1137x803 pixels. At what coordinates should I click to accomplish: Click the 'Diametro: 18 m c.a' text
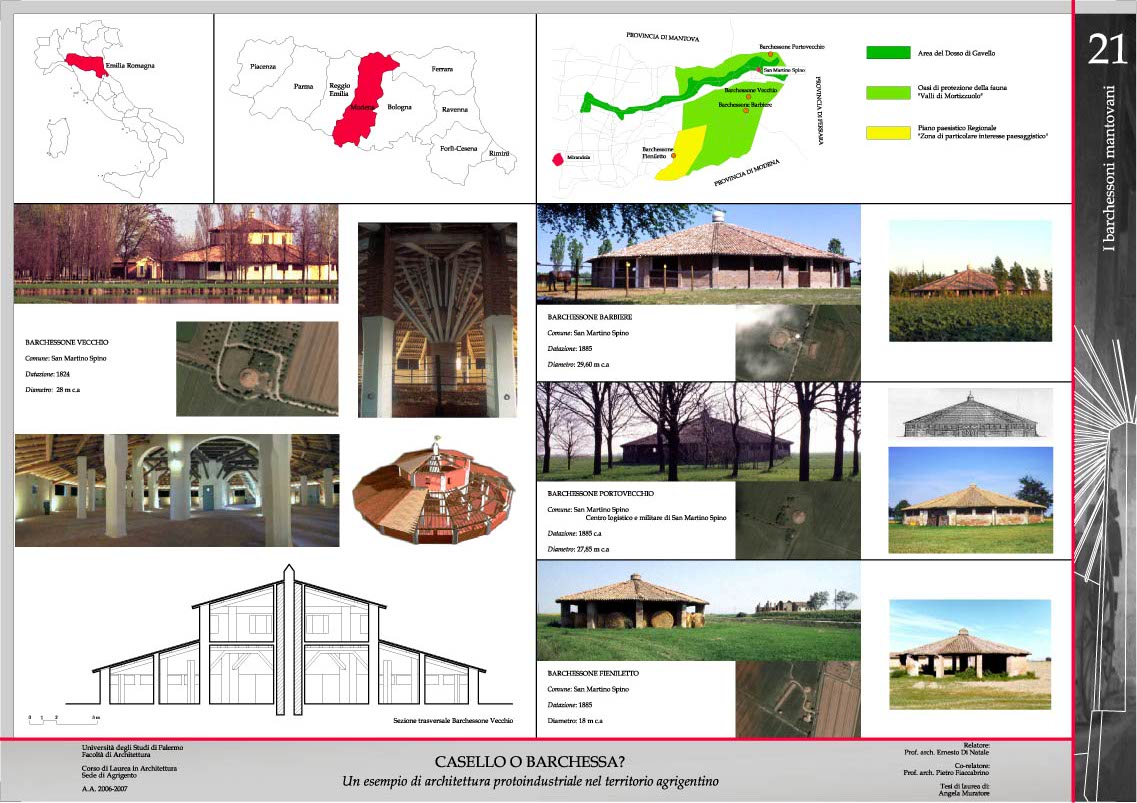(x=574, y=721)
